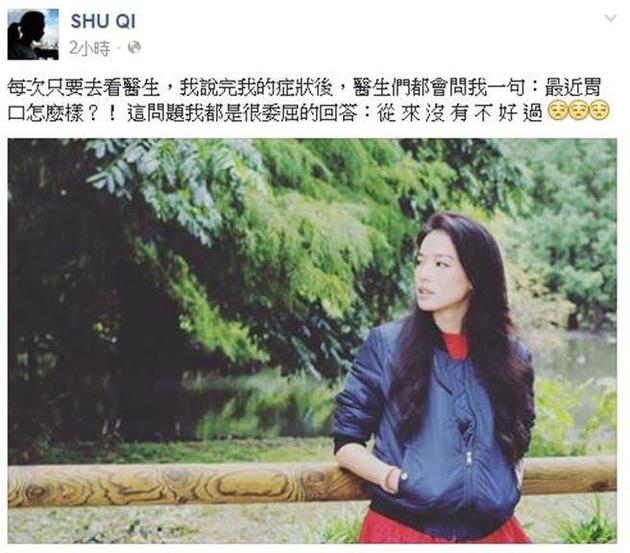Click the middle unamused face emoji
Screen dimensions: 630x553
pos(579,111)
